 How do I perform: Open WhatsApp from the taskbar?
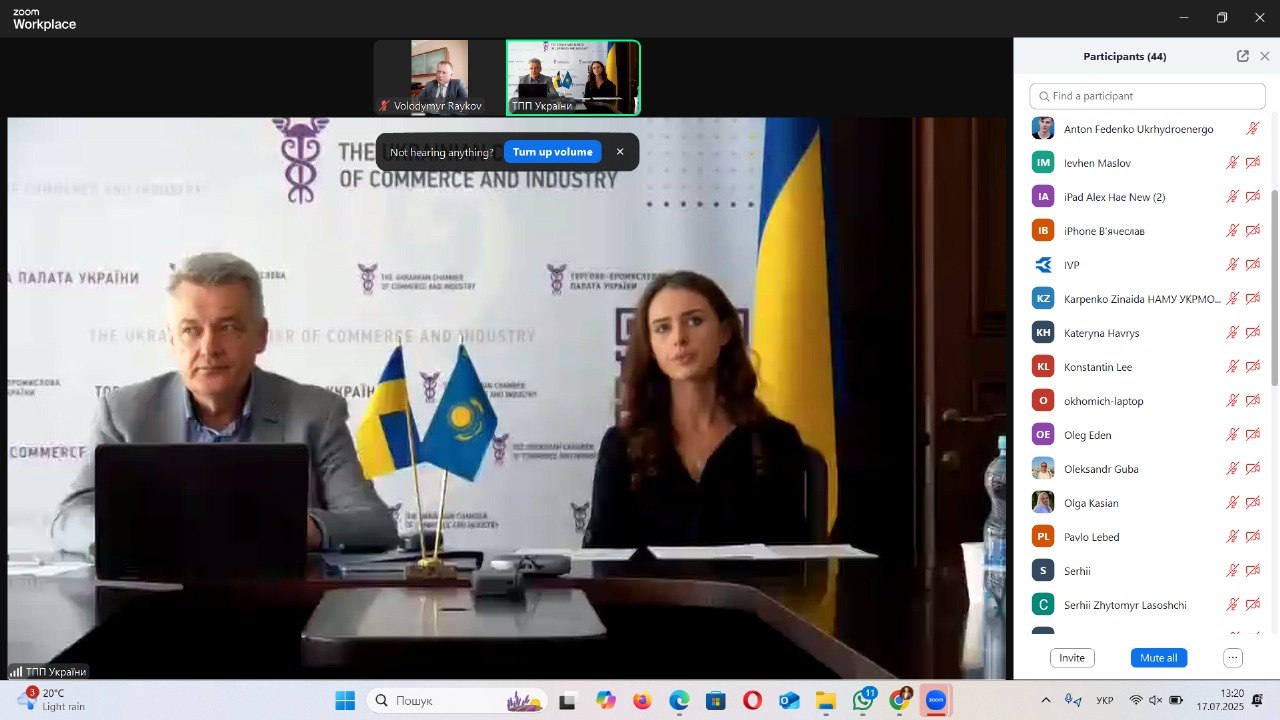tap(863, 701)
